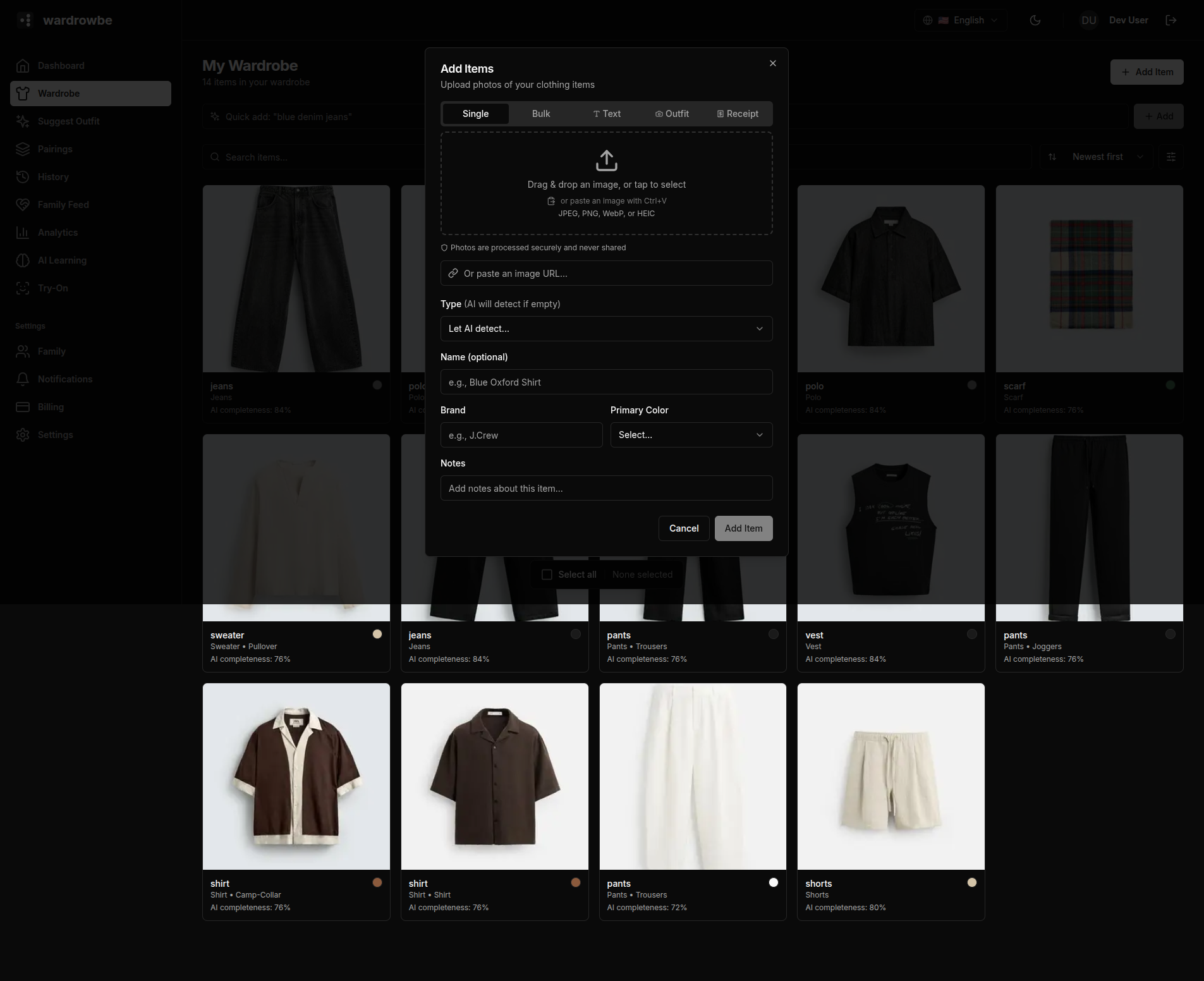Open the Pairings section
This screenshot has height=981, width=1204.
pos(56,149)
